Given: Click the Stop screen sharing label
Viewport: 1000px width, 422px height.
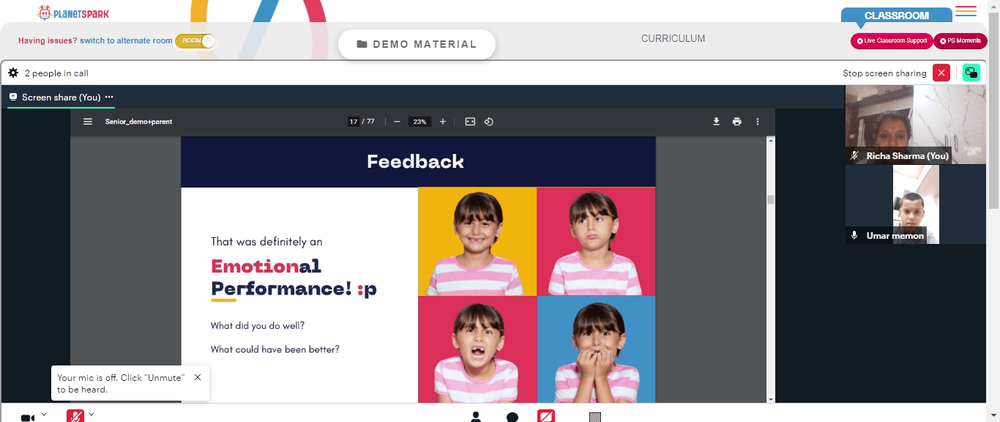Looking at the screenshot, I should click(x=884, y=73).
